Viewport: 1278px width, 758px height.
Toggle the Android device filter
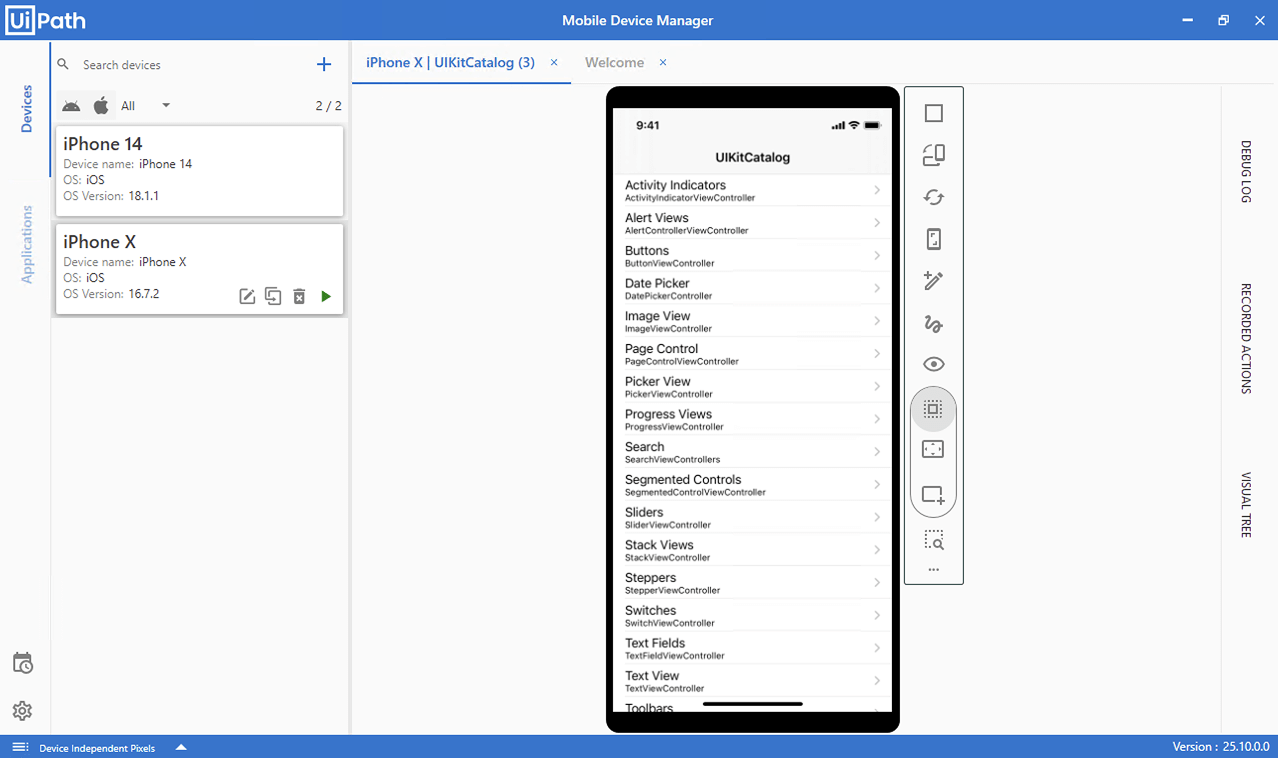[x=71, y=105]
